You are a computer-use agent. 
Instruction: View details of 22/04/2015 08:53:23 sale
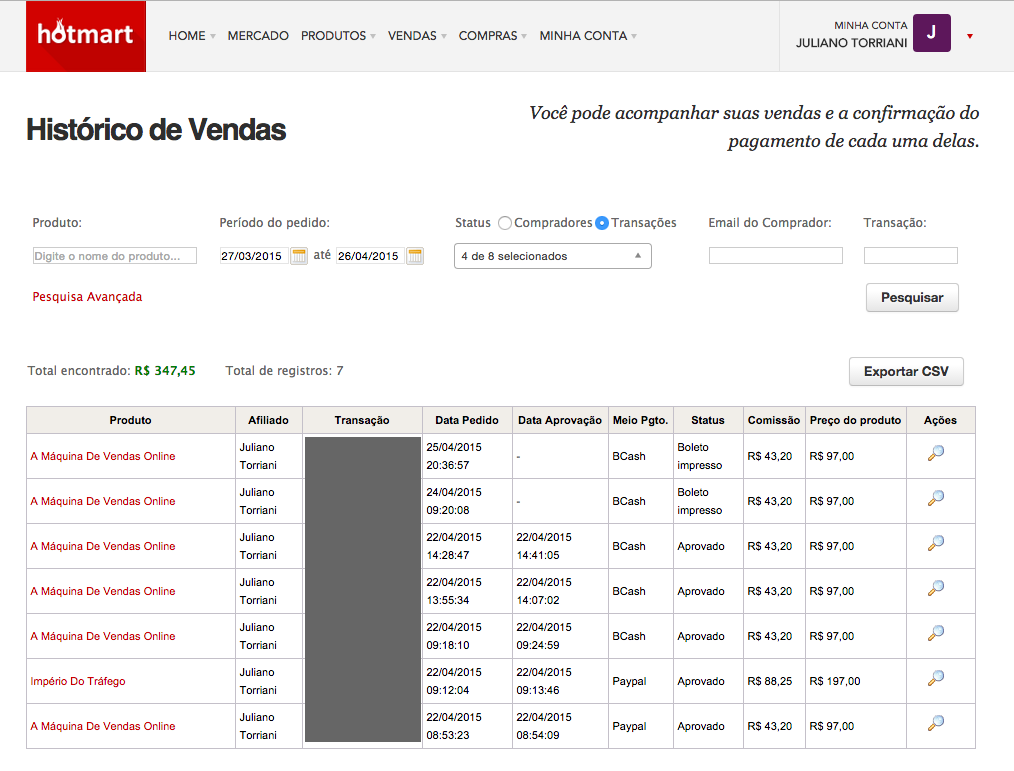tap(936, 723)
